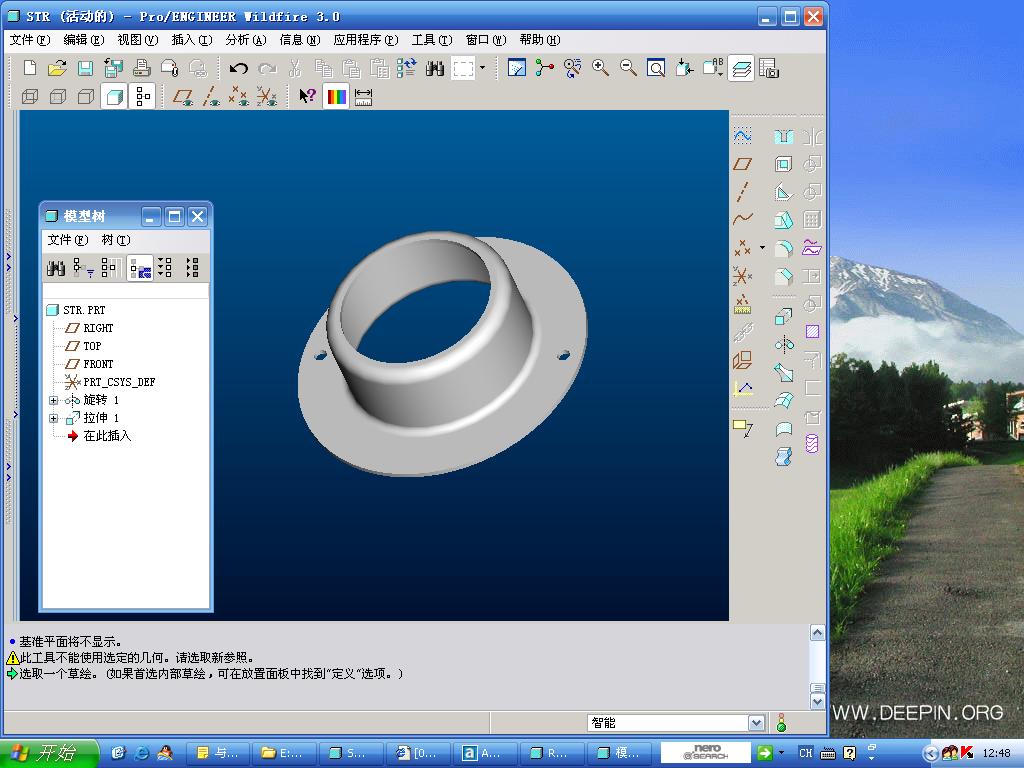Create a new file with the New icon
This screenshot has height=768, width=1024.
(30, 68)
